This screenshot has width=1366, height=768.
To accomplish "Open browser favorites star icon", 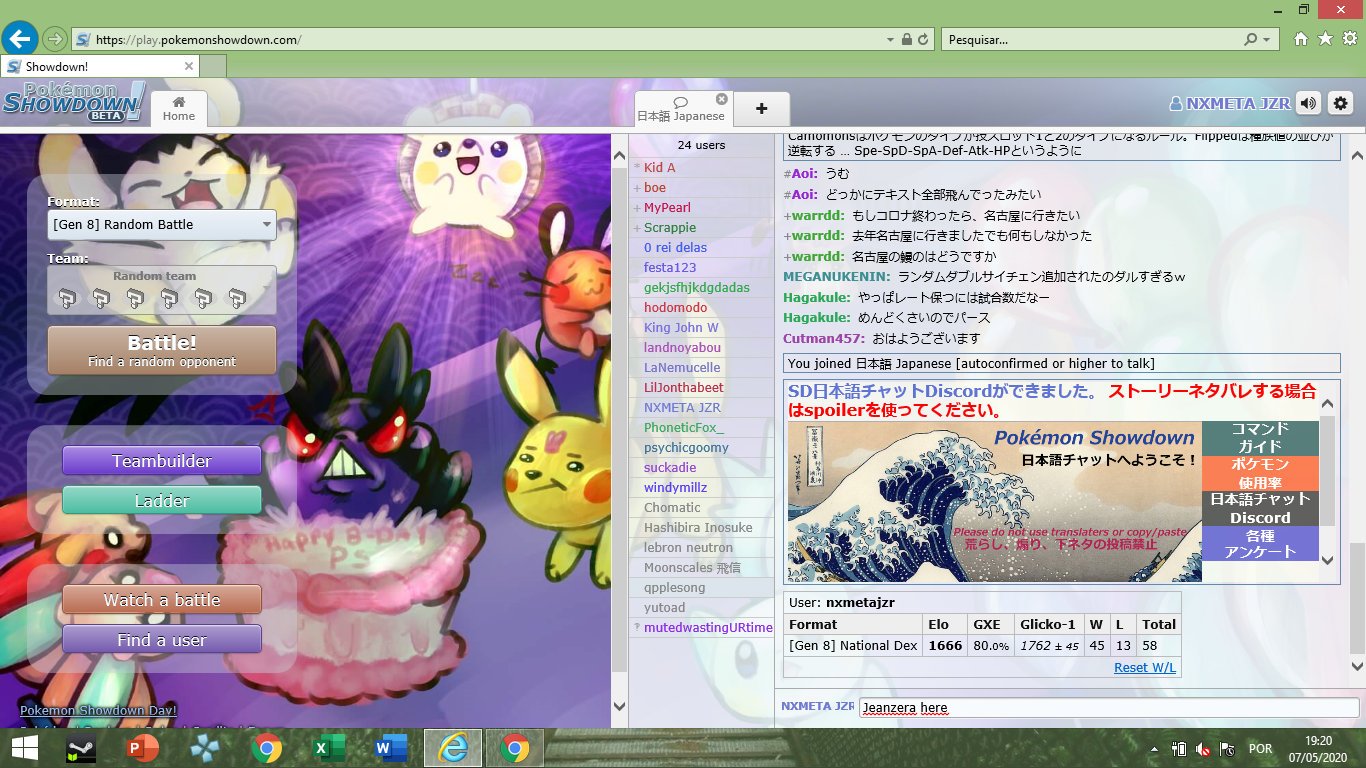I will tap(1325, 39).
